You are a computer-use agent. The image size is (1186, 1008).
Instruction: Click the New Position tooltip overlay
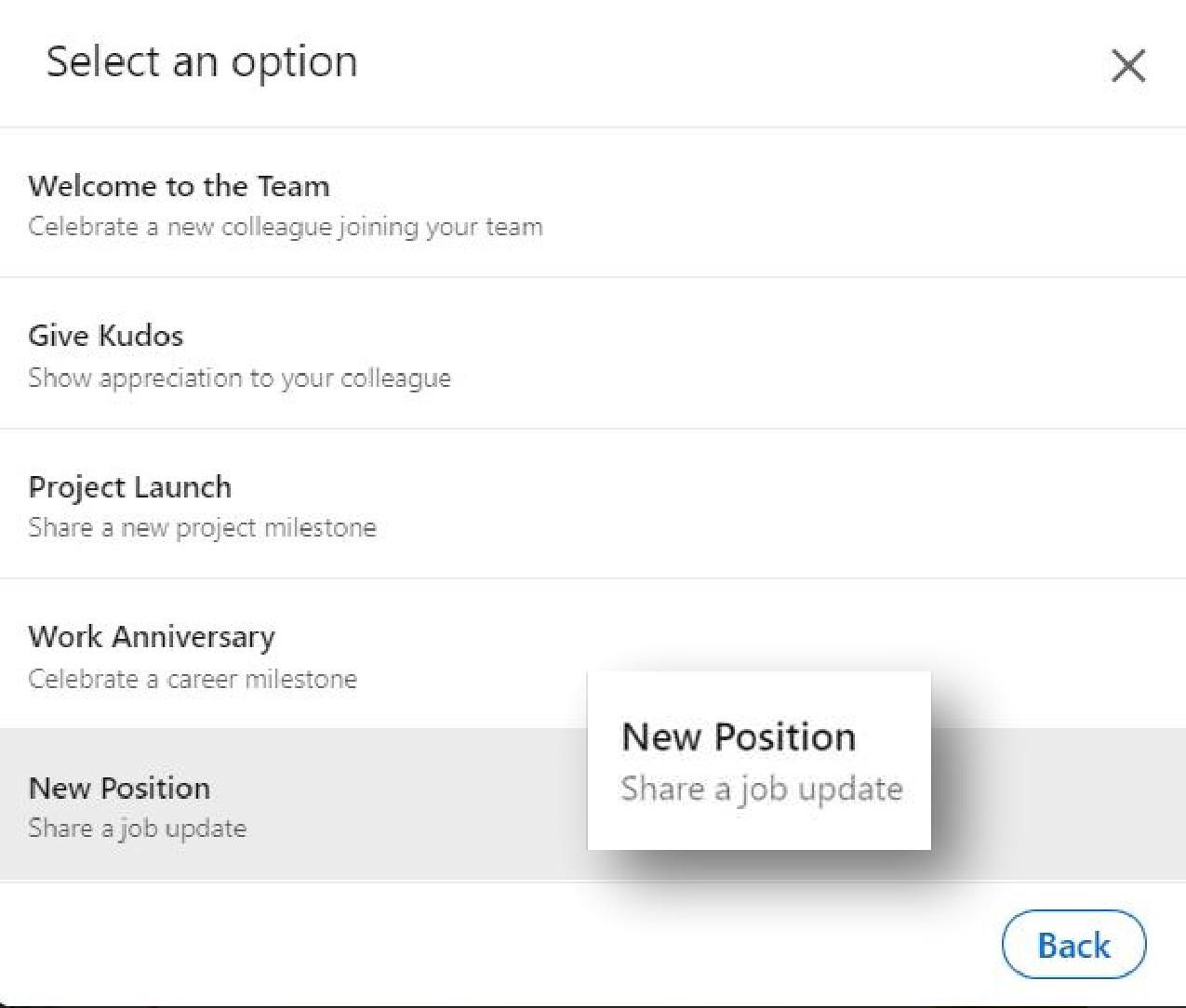(759, 759)
